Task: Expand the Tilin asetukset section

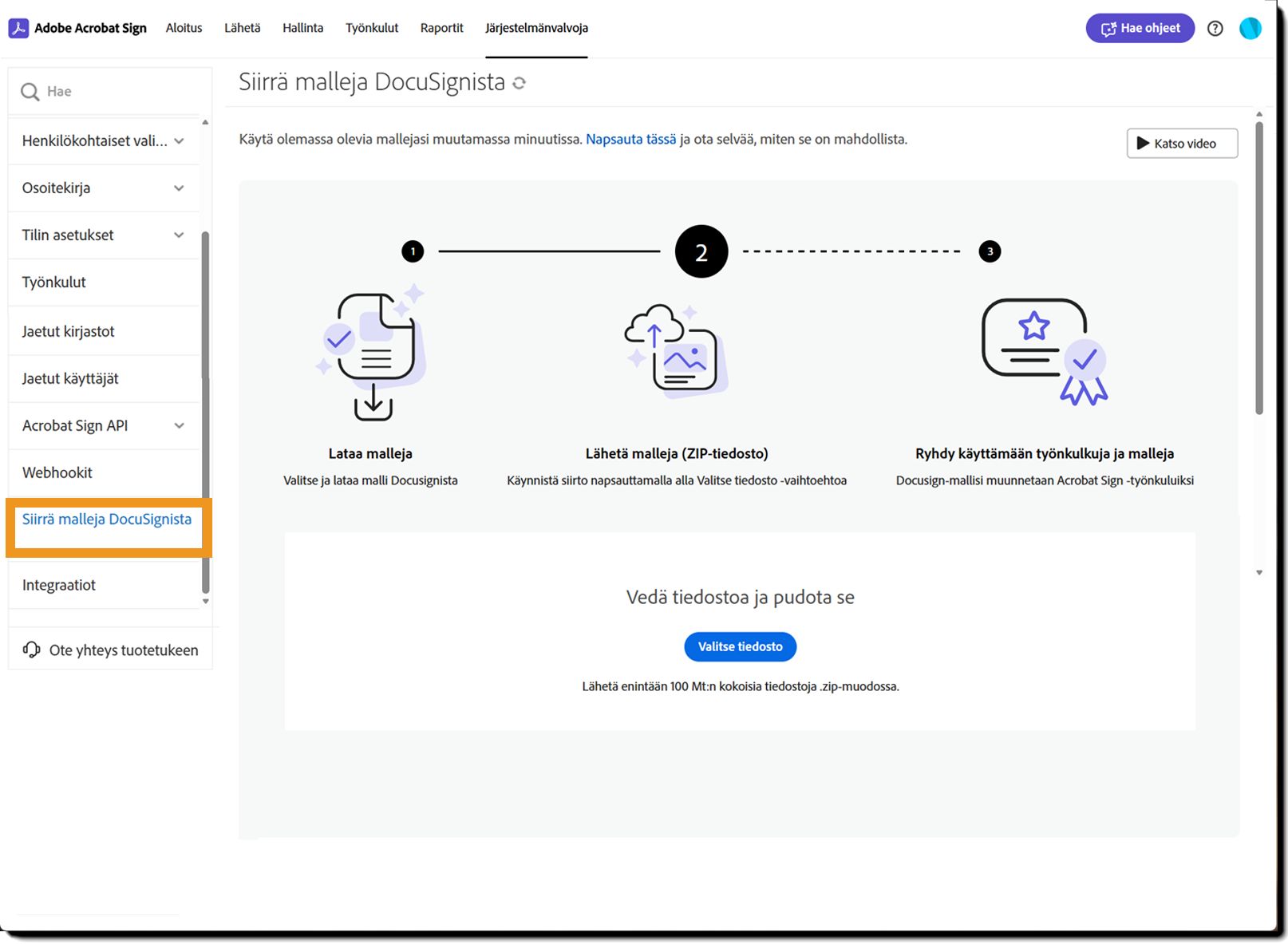Action: click(179, 235)
